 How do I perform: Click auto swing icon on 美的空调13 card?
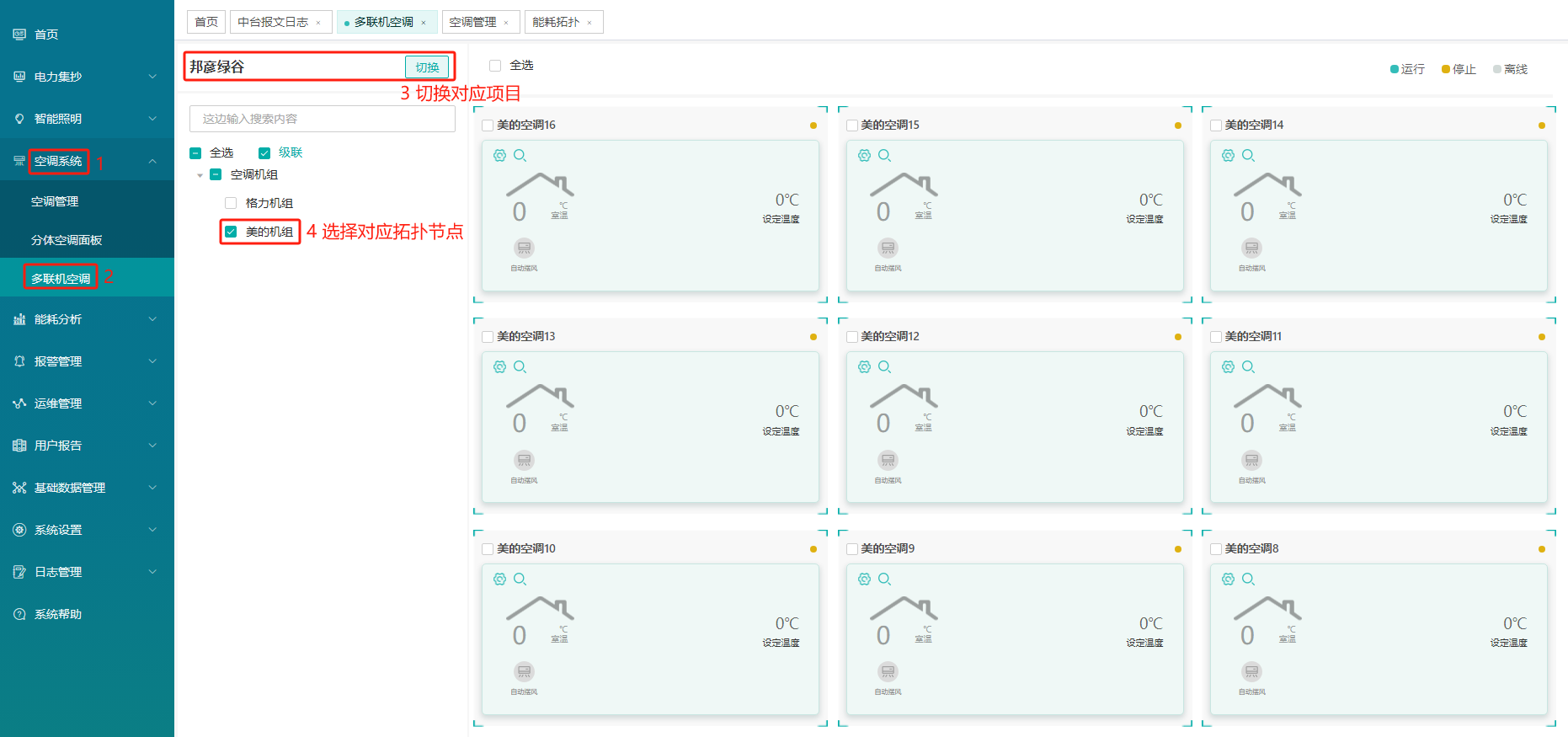point(524,460)
